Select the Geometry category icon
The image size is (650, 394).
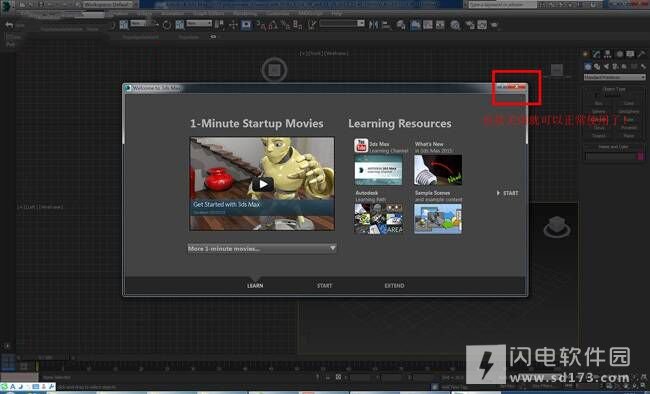(588, 66)
